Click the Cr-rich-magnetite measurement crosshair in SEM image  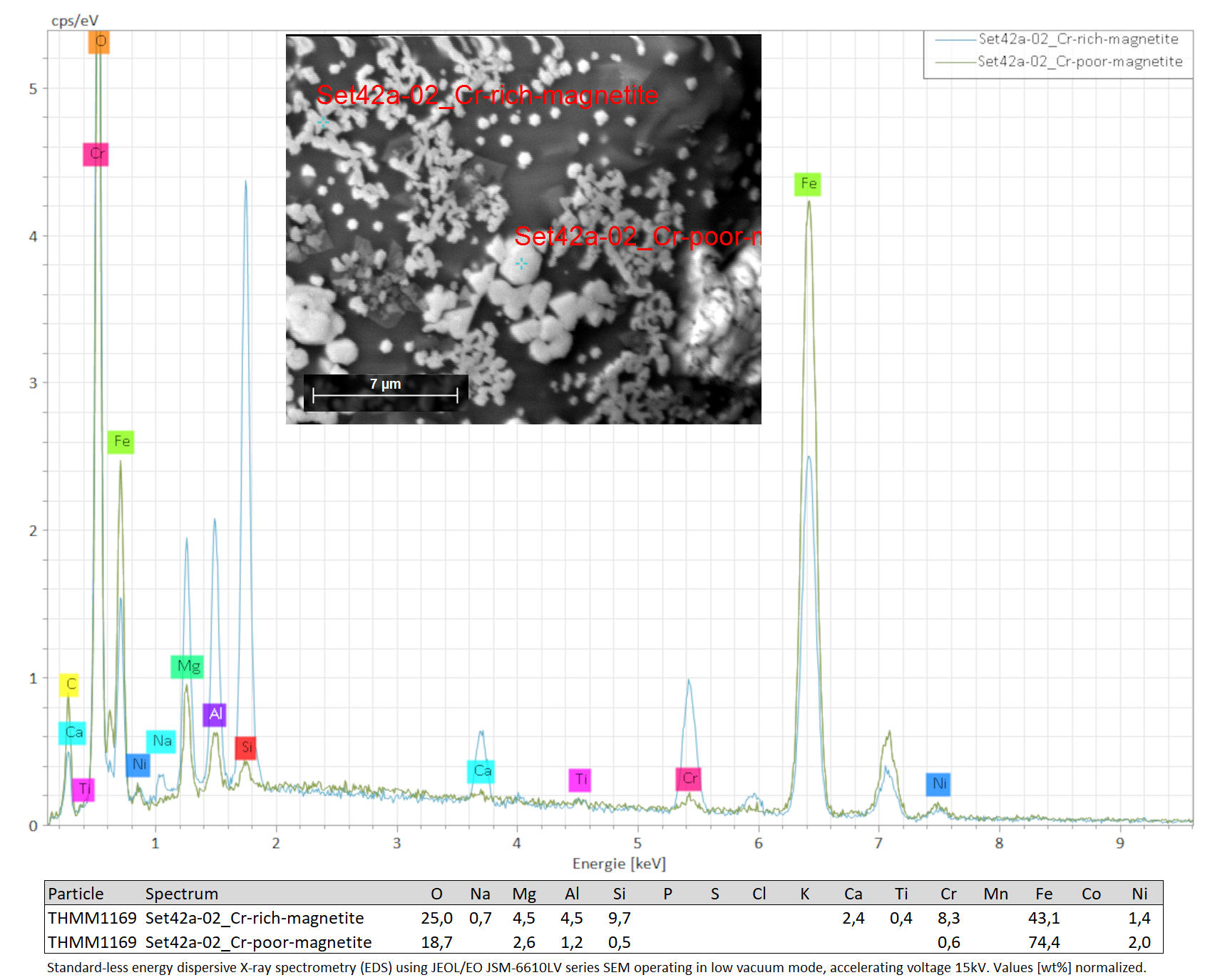[x=323, y=123]
